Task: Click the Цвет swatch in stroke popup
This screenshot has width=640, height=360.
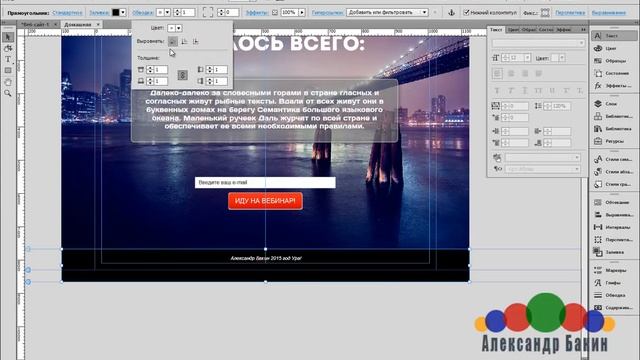Action: (171, 28)
